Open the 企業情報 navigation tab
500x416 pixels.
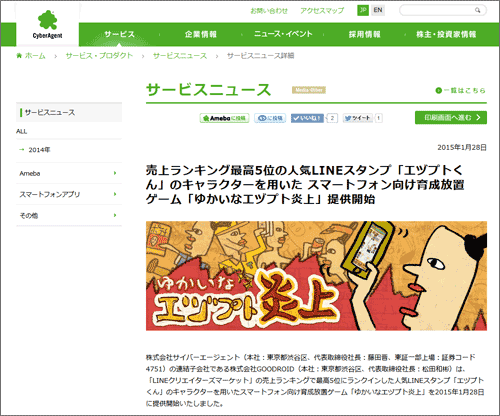(x=201, y=34)
